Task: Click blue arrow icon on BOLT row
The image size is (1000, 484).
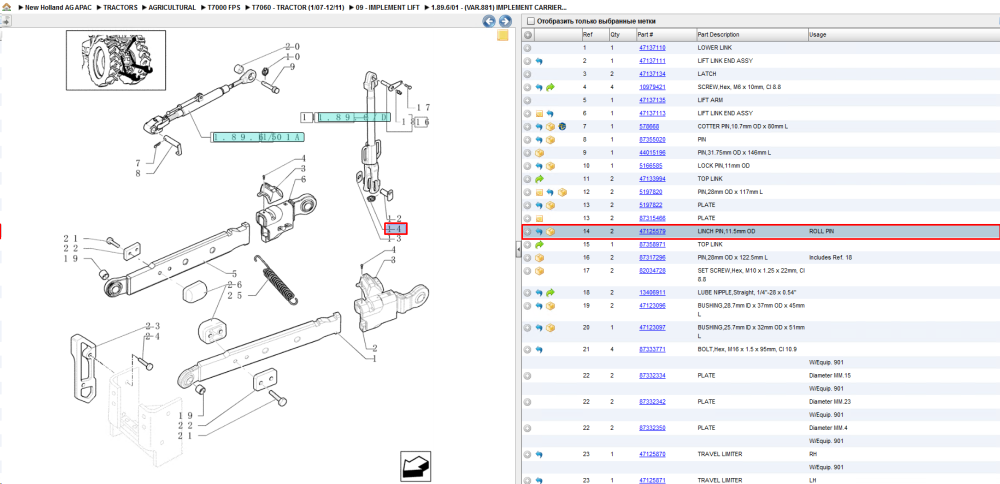Action: (539, 349)
